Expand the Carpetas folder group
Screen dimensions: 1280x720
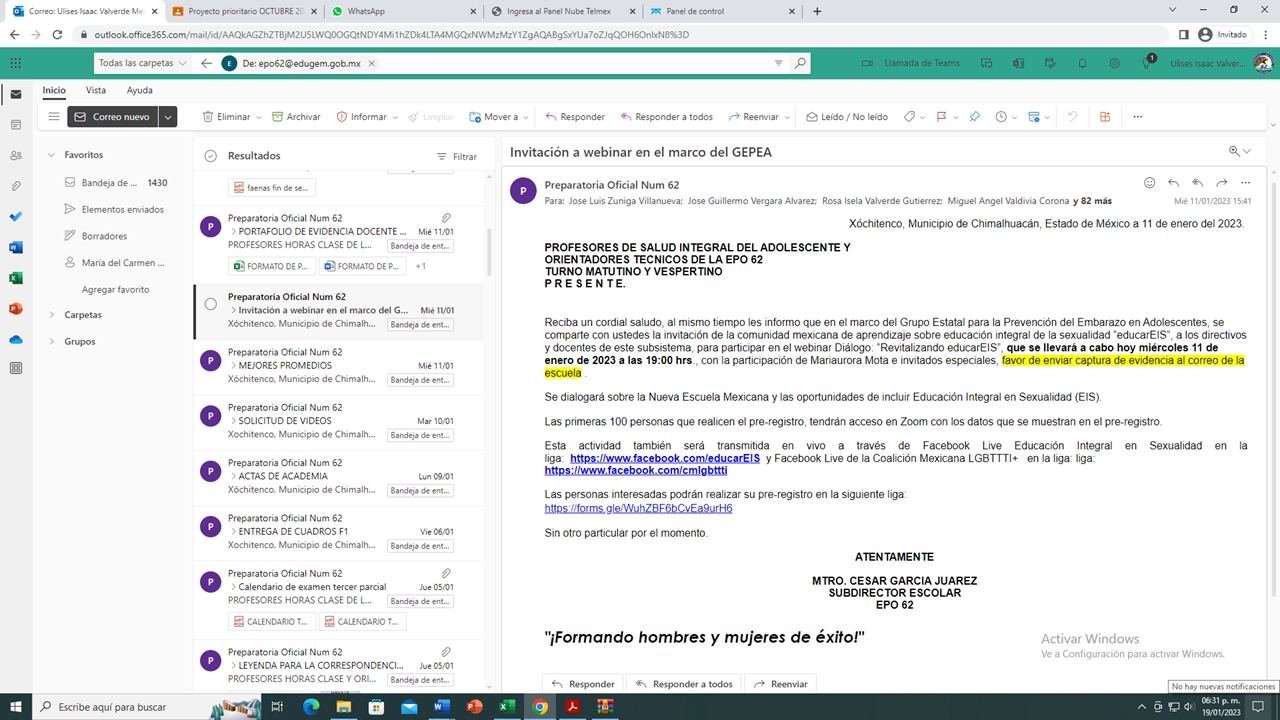[x=52, y=315]
